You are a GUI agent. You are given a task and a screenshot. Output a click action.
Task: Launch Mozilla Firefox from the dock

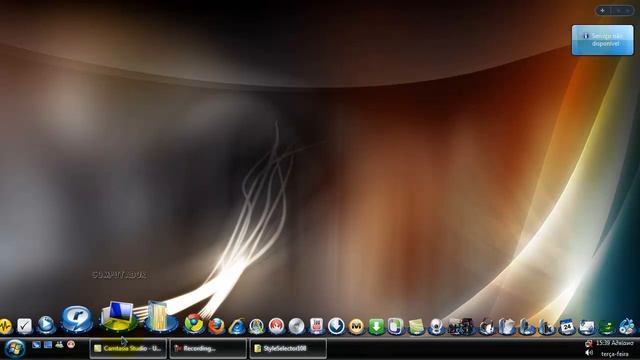pyautogui.click(x=216, y=326)
